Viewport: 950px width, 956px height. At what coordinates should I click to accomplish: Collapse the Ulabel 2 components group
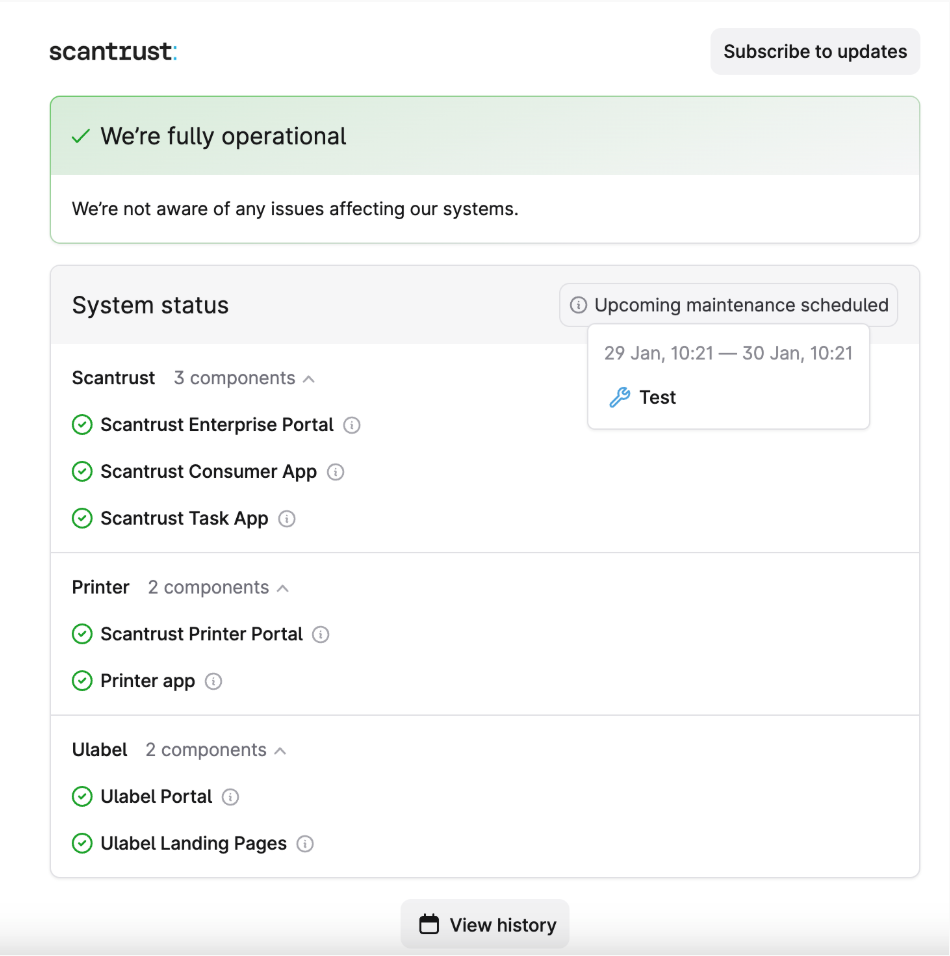[x=216, y=750]
